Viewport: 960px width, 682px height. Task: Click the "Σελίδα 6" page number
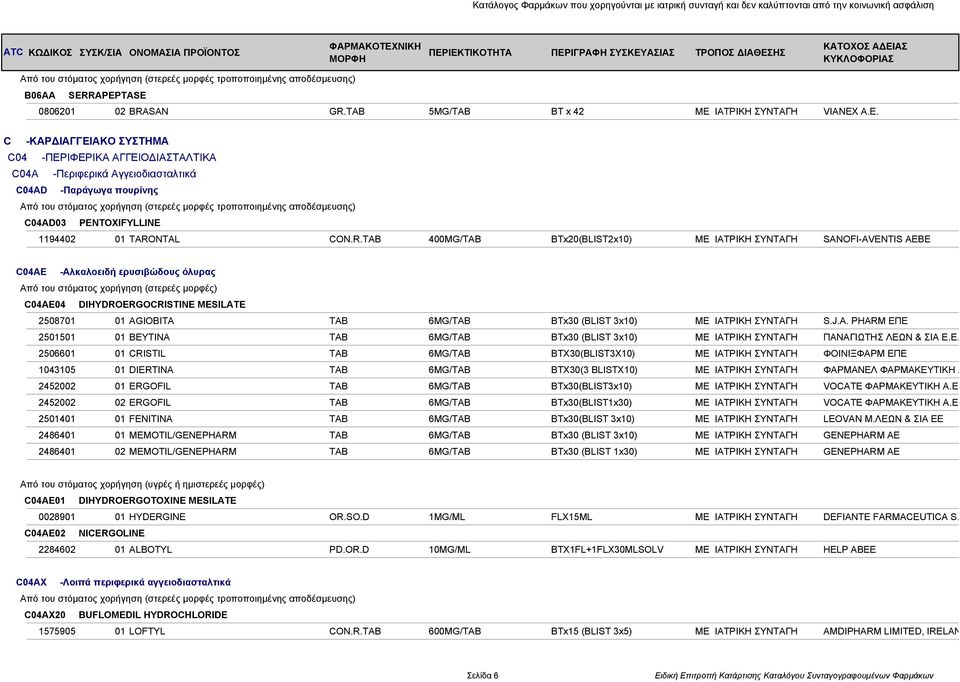[482, 676]
